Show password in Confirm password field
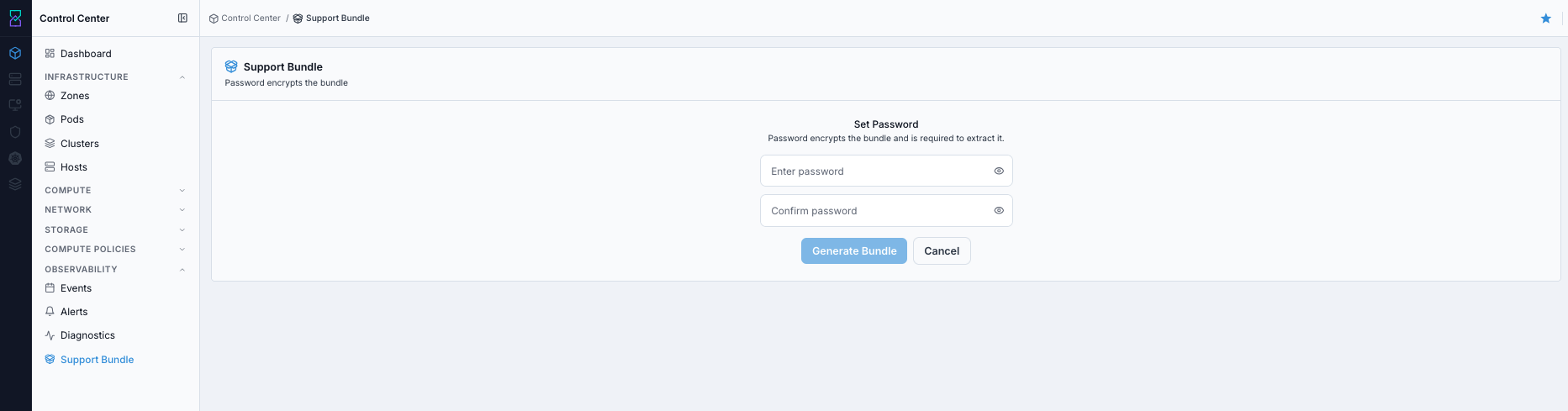The height and width of the screenshot is (411, 1568). pyautogui.click(x=999, y=211)
